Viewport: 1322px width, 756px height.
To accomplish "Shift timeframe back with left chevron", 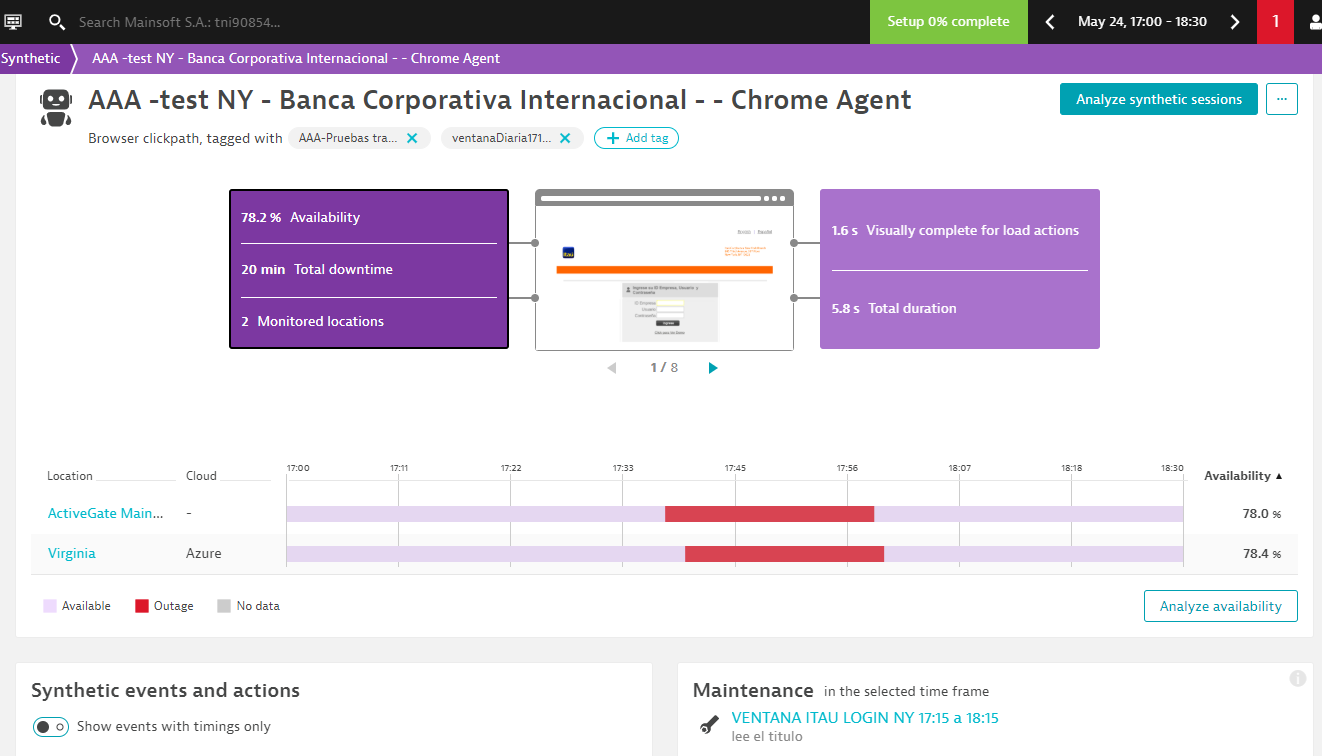I will [x=1050, y=22].
